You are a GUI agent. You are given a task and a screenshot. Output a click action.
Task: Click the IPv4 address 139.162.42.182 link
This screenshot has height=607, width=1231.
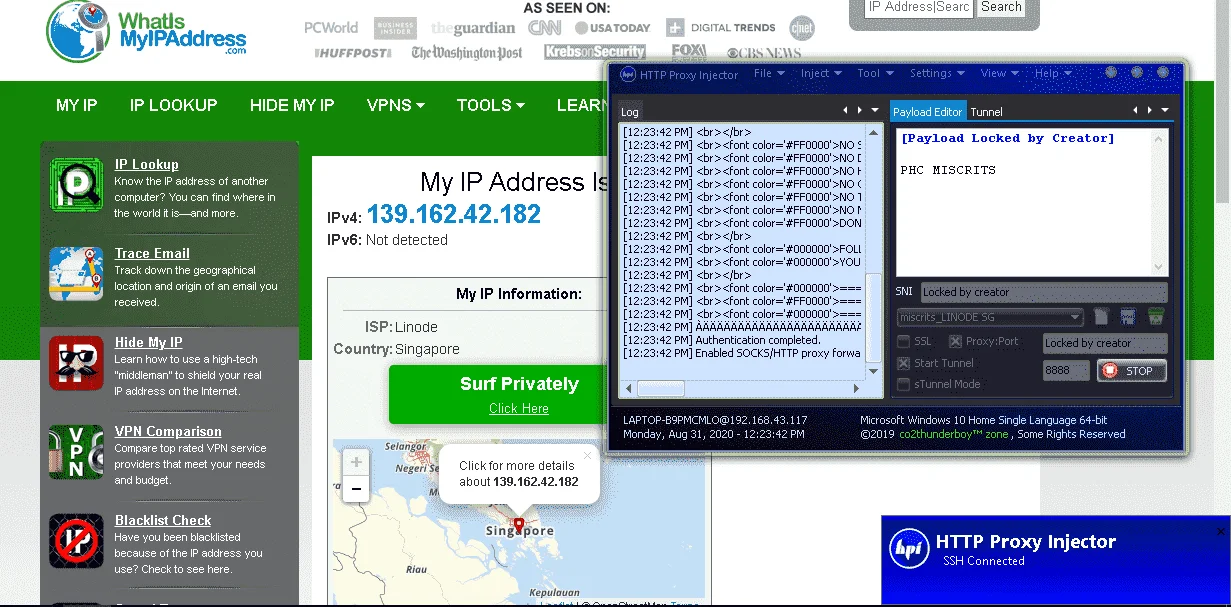point(454,214)
